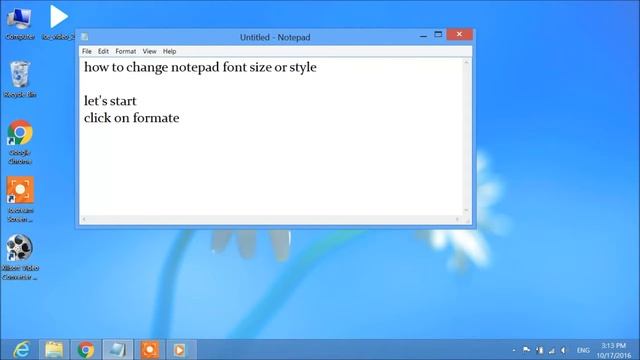This screenshot has width=640, height=360.
Task: Select the Recycle Bin desktop icon
Action: [x=20, y=79]
